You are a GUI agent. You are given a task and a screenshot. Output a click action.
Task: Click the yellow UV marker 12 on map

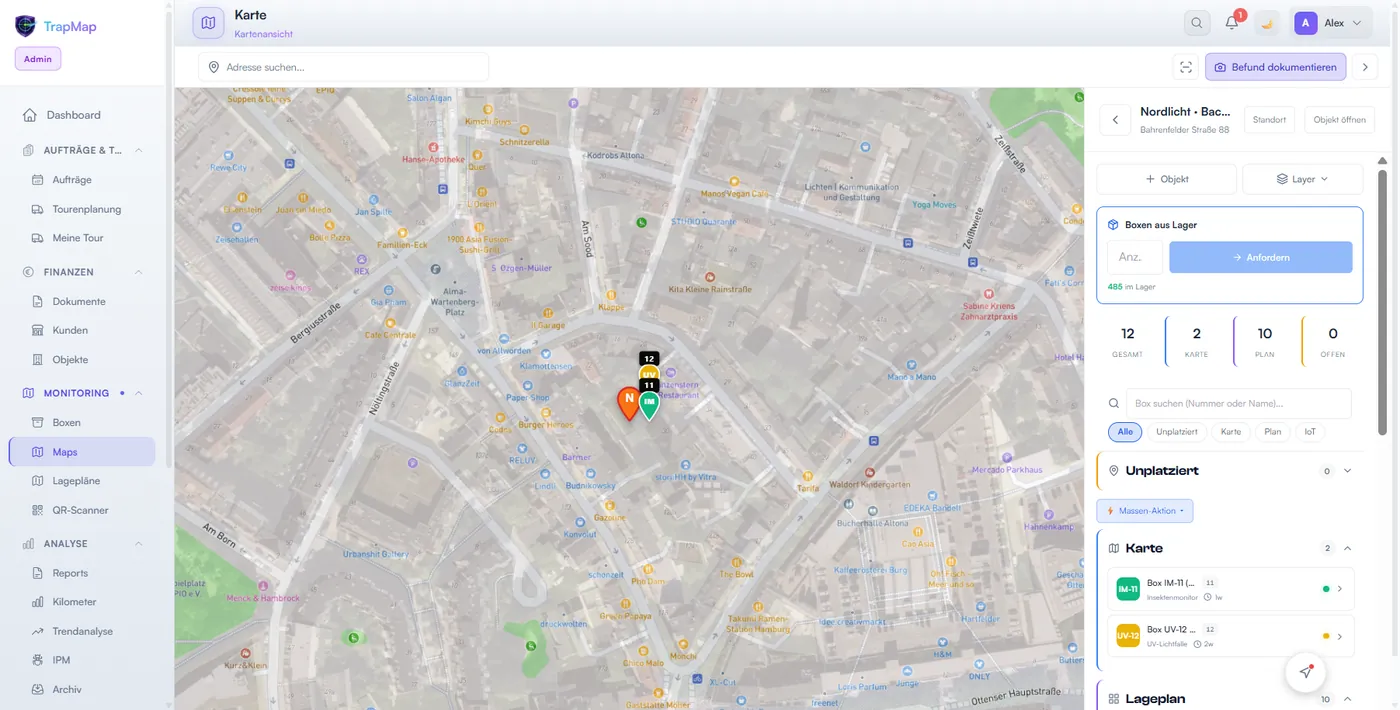(x=649, y=367)
